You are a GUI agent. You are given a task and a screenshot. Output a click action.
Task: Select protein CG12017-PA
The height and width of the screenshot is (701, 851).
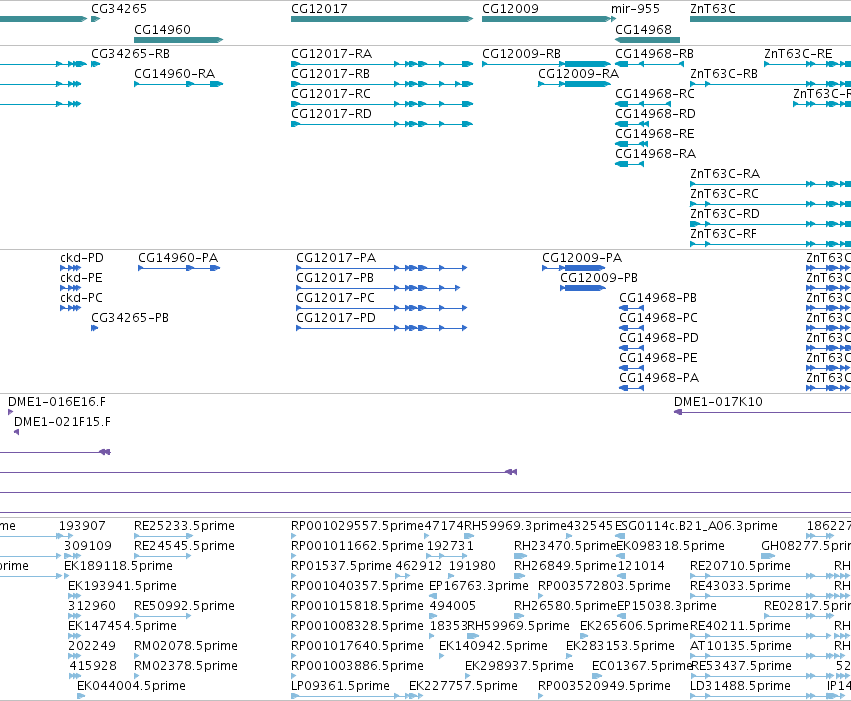[x=336, y=258]
